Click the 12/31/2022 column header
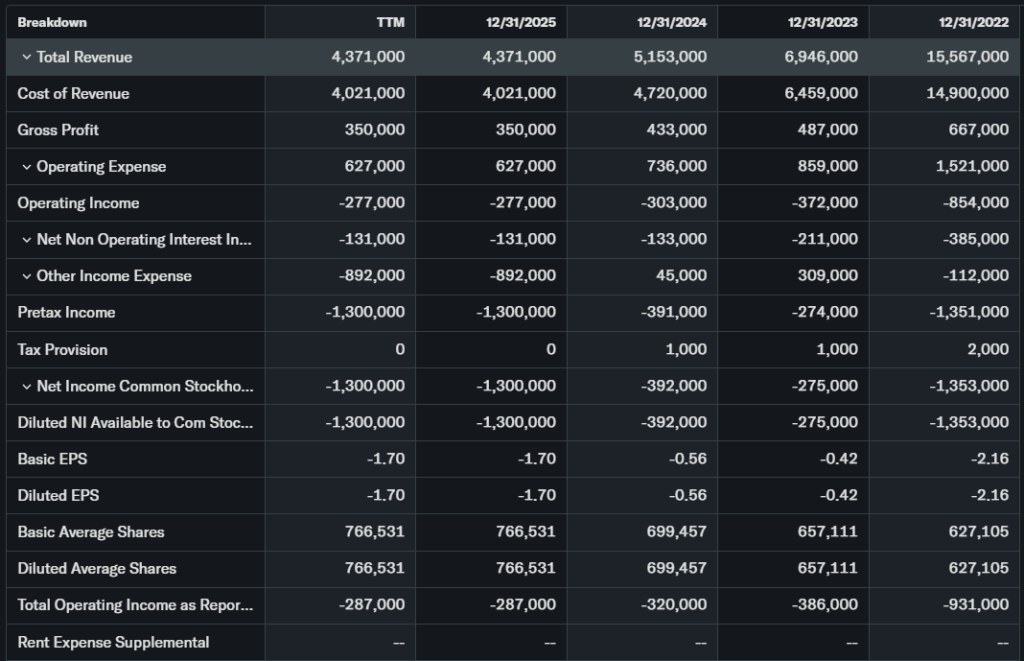This screenshot has height=661, width=1024. click(974, 22)
